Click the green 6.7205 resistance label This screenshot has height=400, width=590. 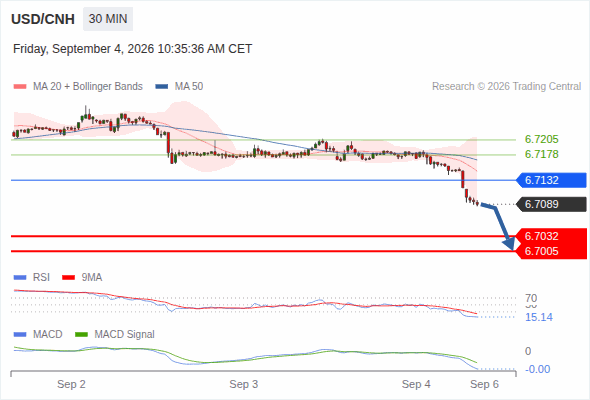541,139
